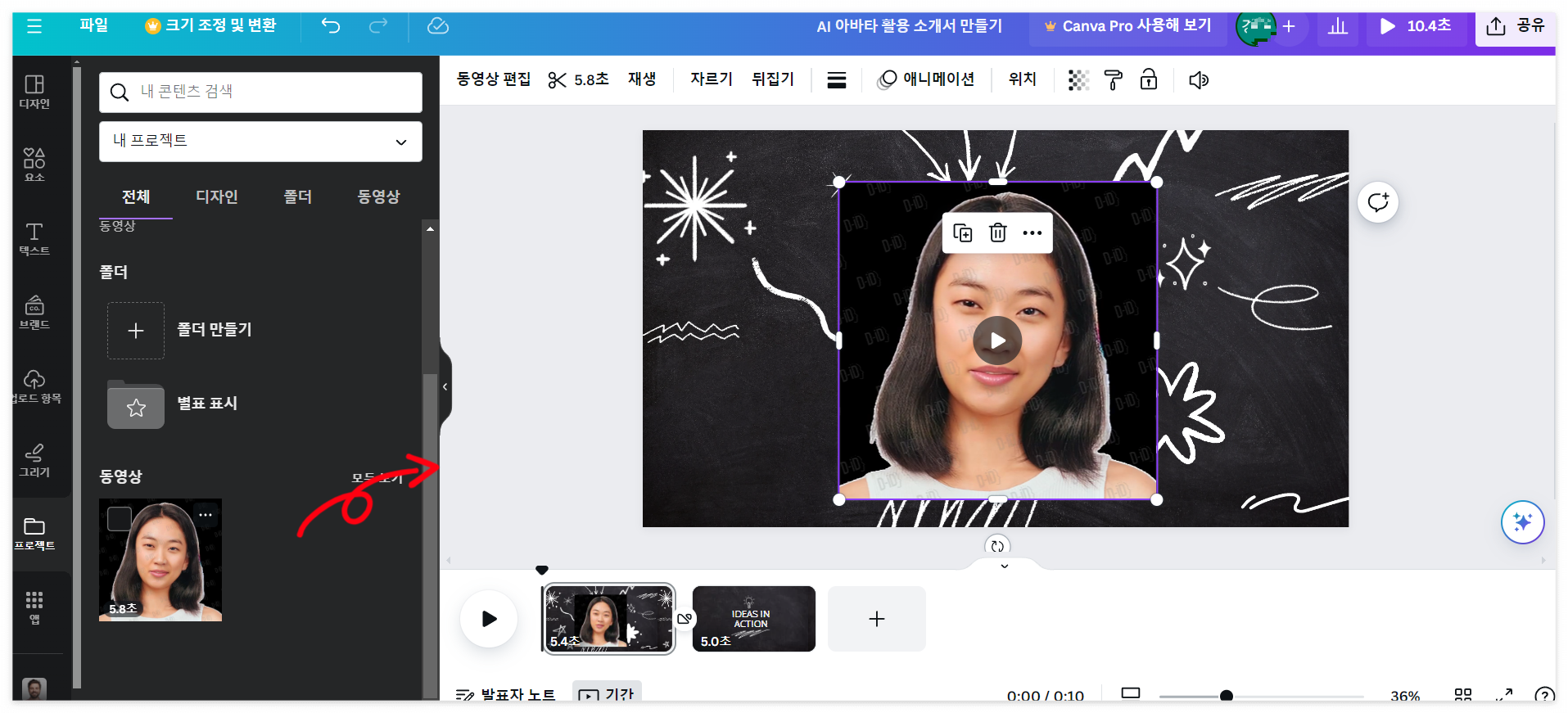
Task: Copy style with paint roller icon
Action: click(x=1113, y=80)
